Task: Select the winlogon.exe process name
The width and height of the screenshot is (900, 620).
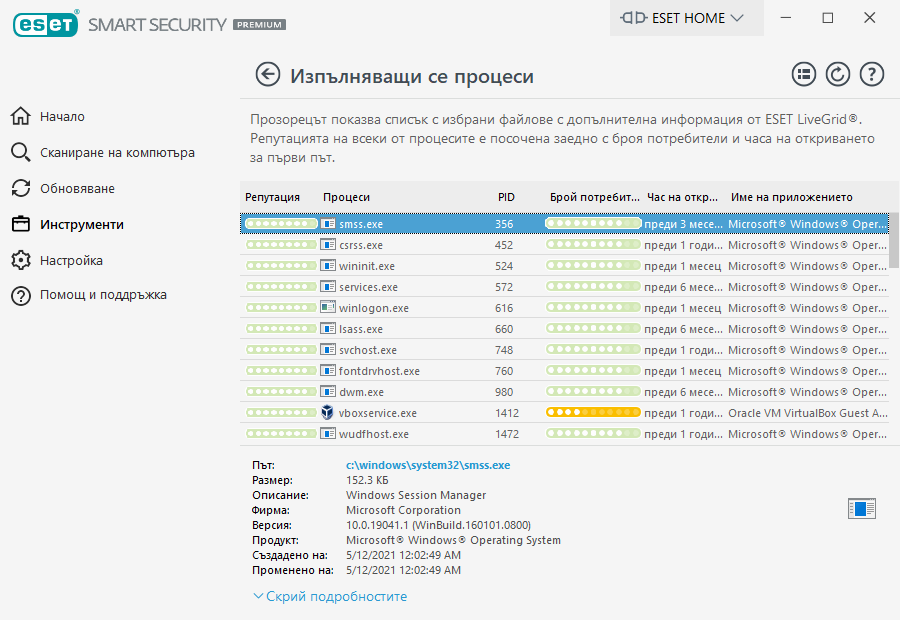Action: (374, 308)
